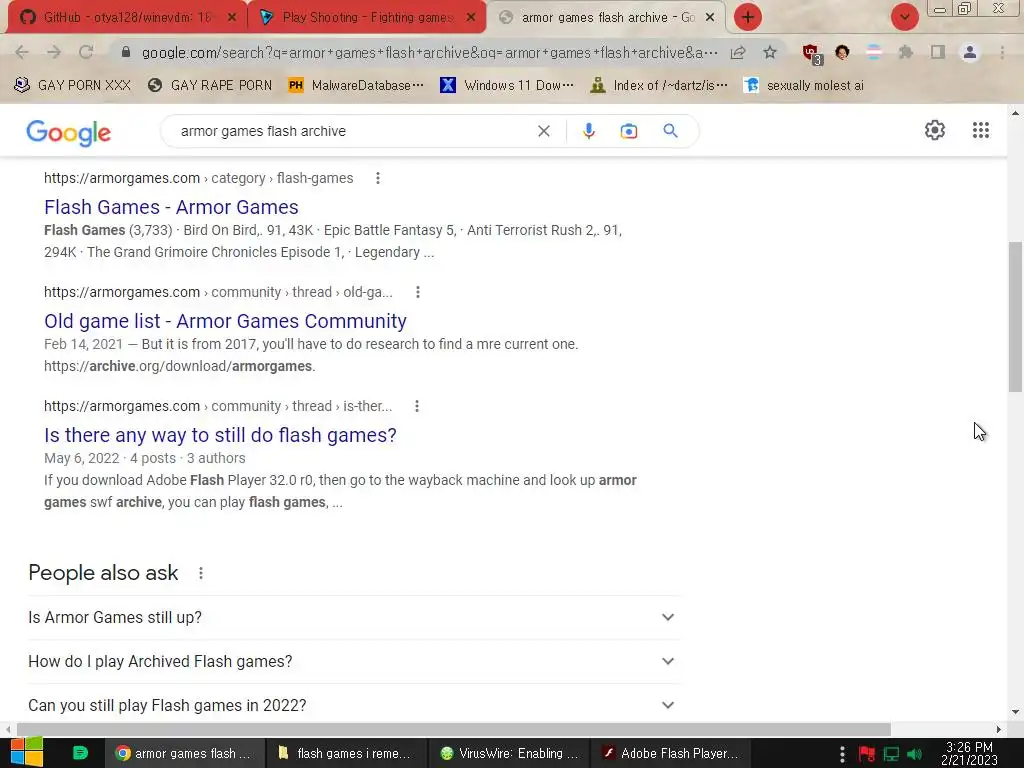Open the uBlock Origin extension popup
This screenshot has height=768, width=1024.
tap(811, 54)
